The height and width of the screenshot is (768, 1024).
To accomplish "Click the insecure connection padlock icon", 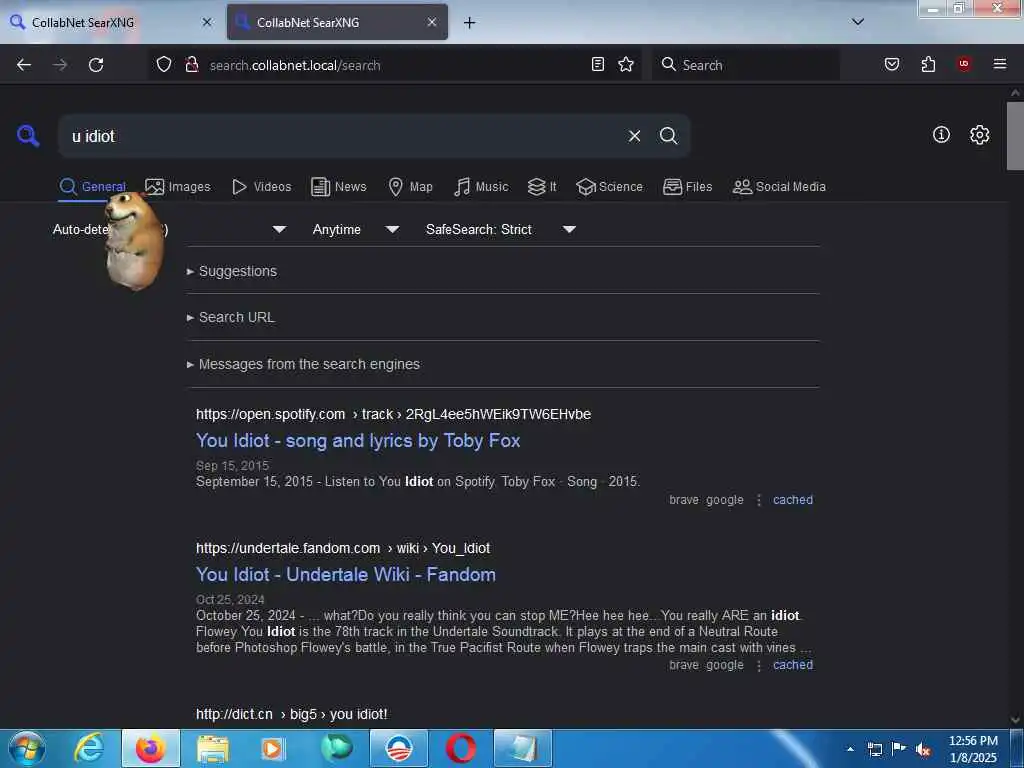I will coord(191,65).
